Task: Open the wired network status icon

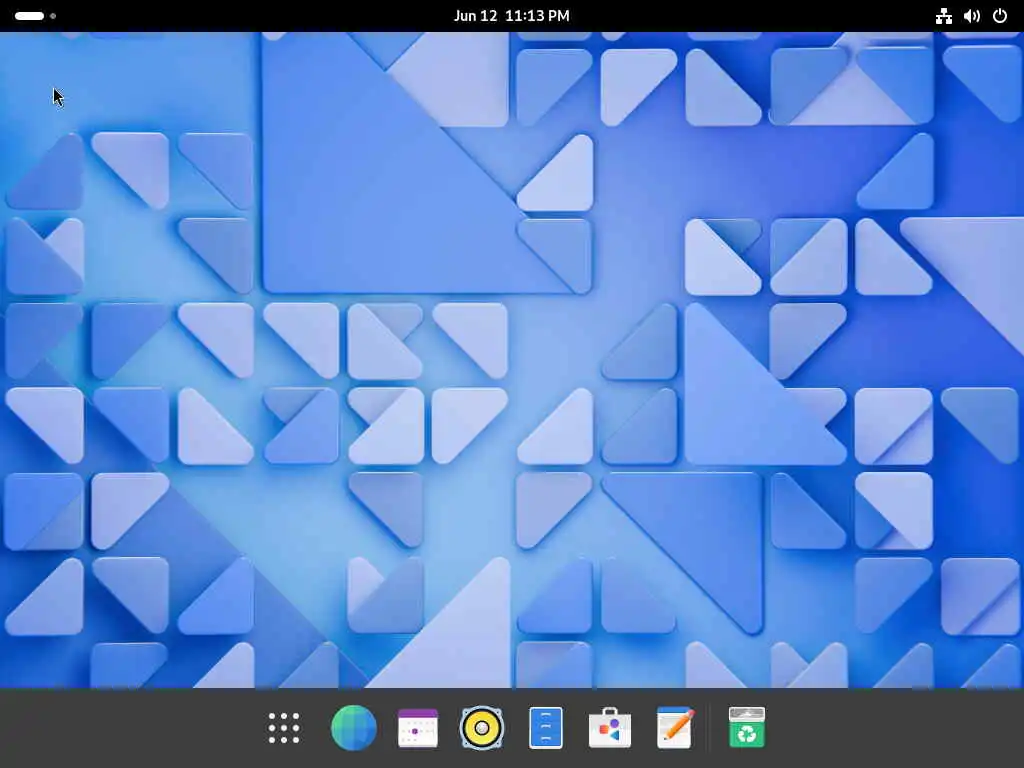Action: tap(944, 16)
